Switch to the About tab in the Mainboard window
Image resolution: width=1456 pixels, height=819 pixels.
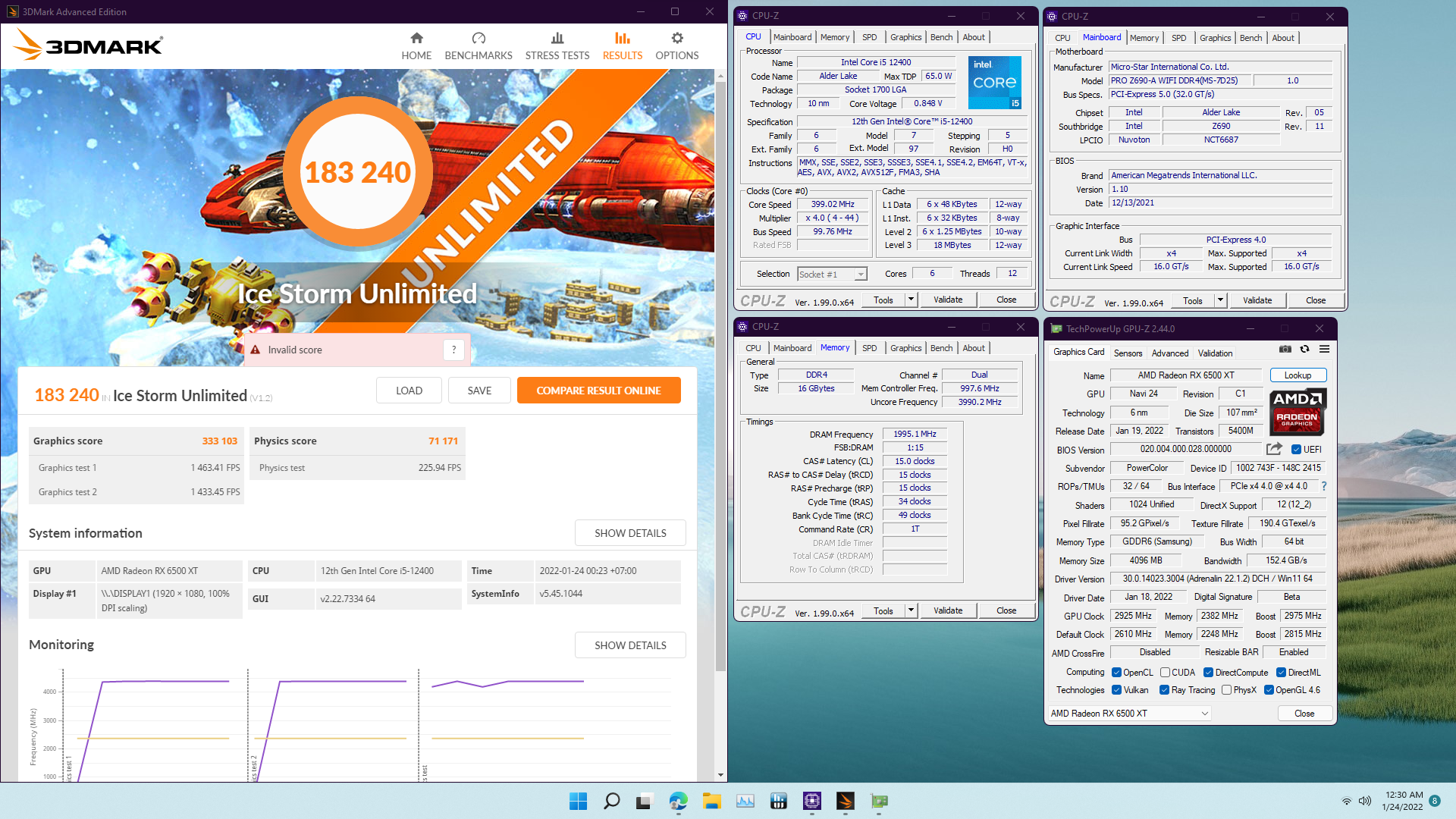(x=1283, y=38)
